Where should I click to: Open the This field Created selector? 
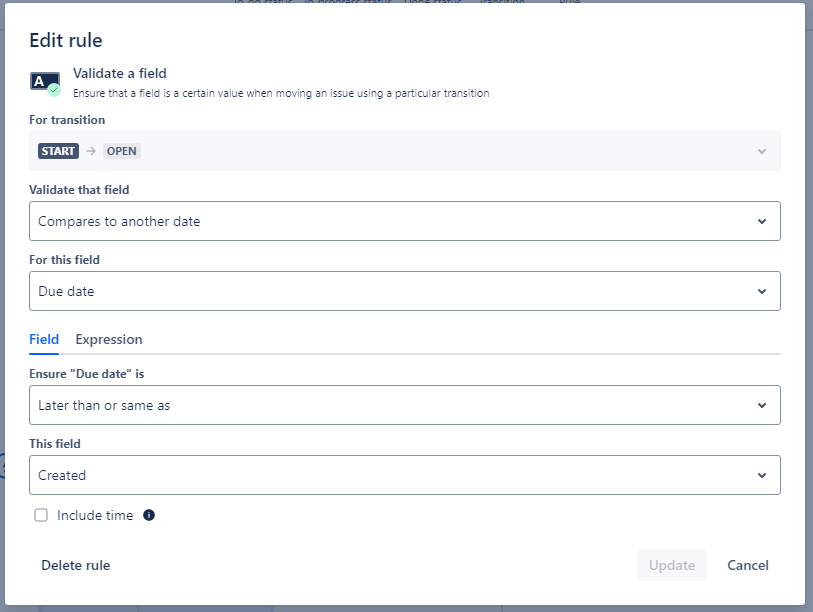(x=404, y=475)
